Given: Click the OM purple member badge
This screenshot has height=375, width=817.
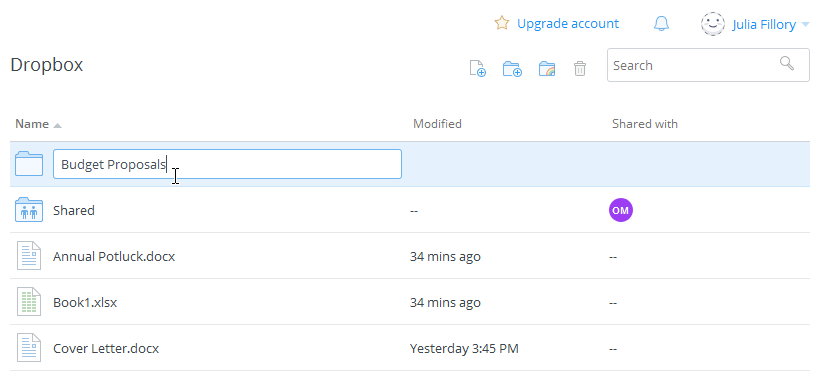Looking at the screenshot, I should pyautogui.click(x=621, y=210).
